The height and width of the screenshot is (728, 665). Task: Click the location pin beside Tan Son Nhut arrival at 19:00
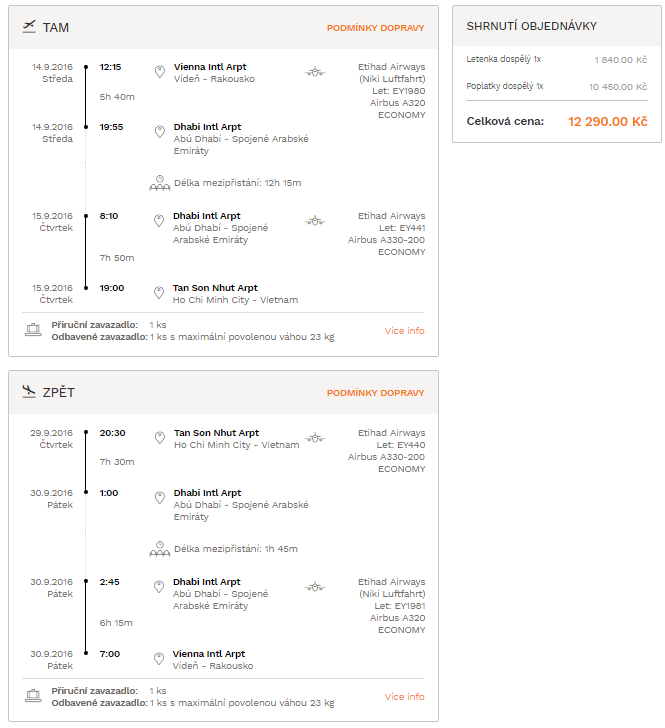click(159, 293)
